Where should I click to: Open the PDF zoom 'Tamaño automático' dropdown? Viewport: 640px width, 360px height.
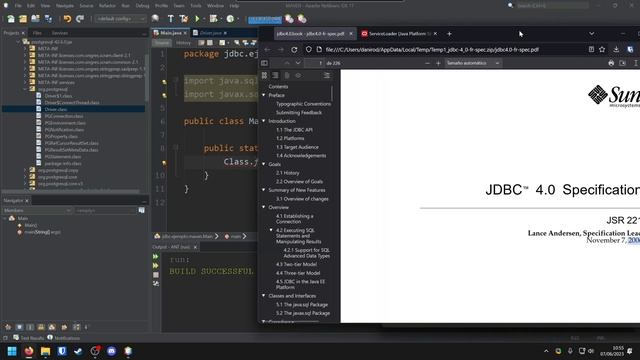click(473, 63)
